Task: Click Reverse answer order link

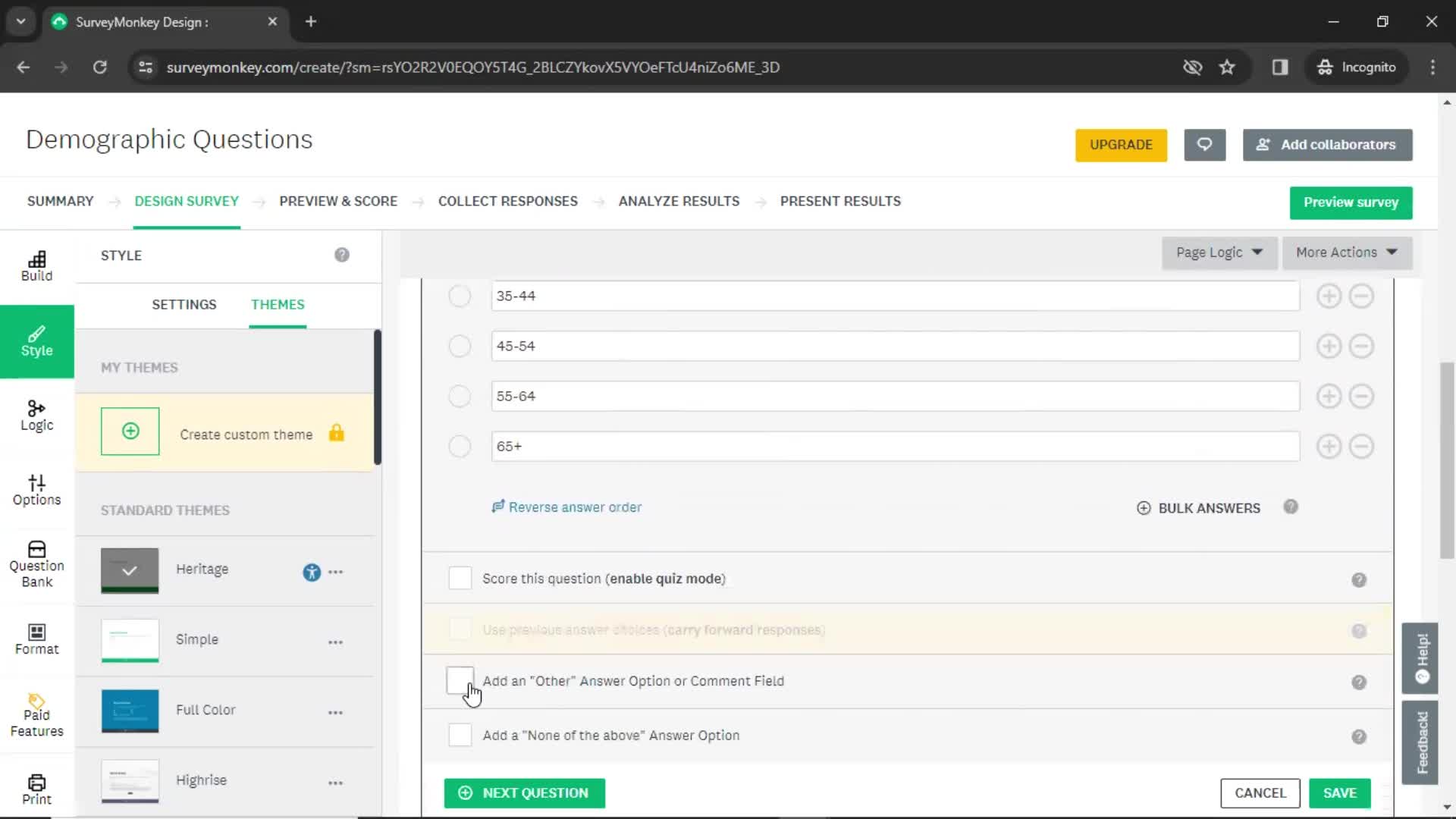Action: (x=567, y=507)
